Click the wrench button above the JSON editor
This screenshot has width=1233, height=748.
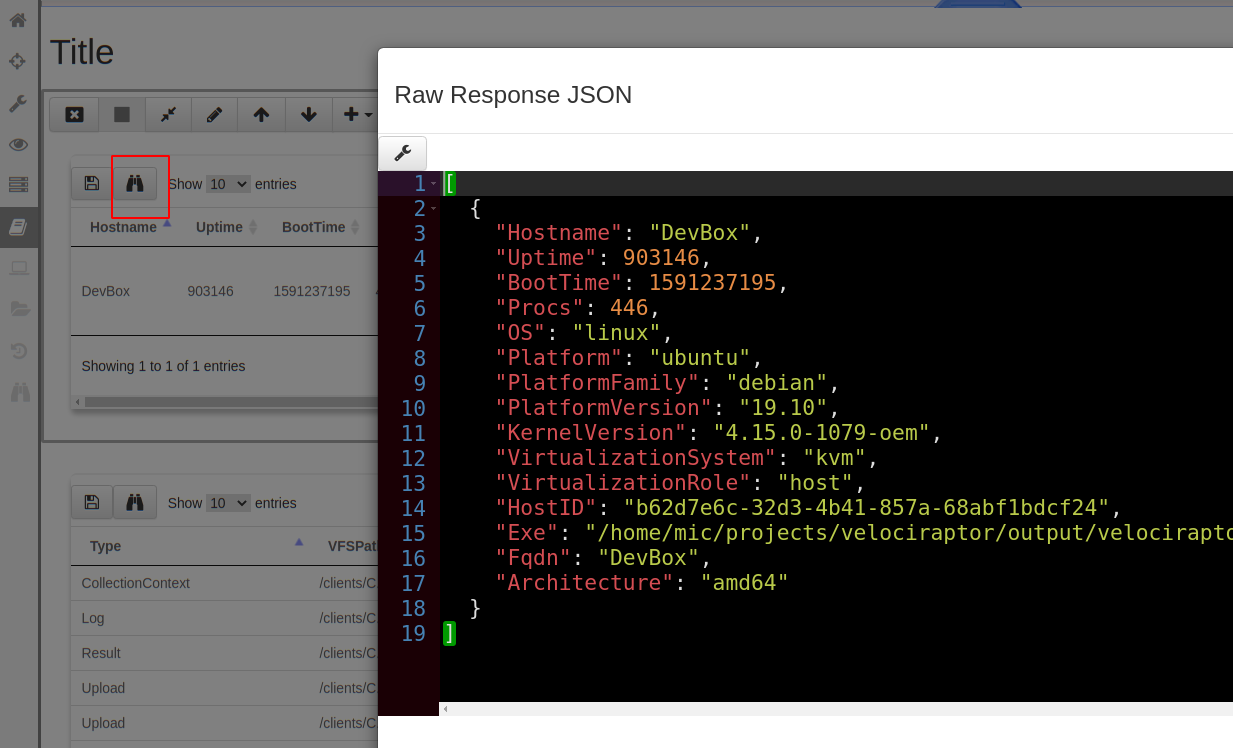point(402,153)
